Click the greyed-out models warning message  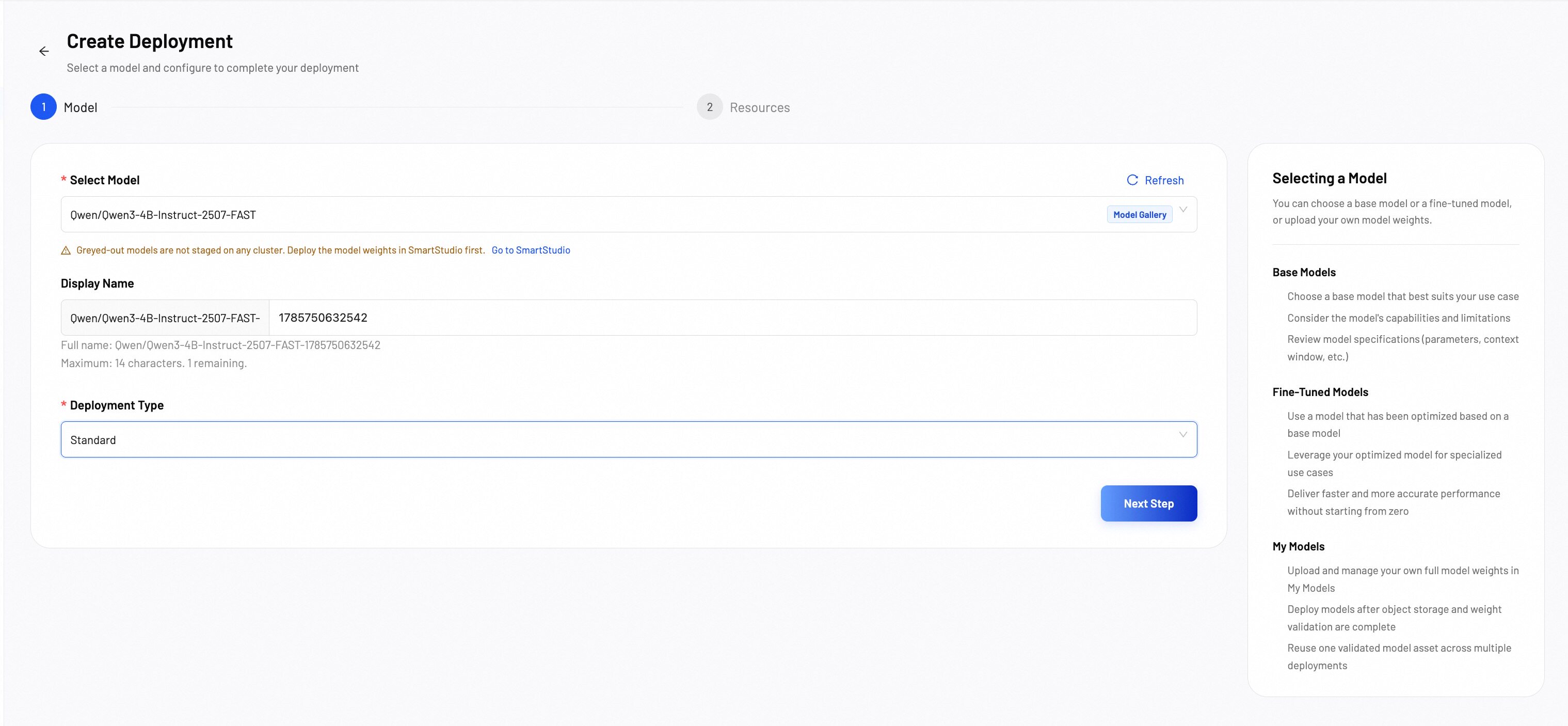281,250
